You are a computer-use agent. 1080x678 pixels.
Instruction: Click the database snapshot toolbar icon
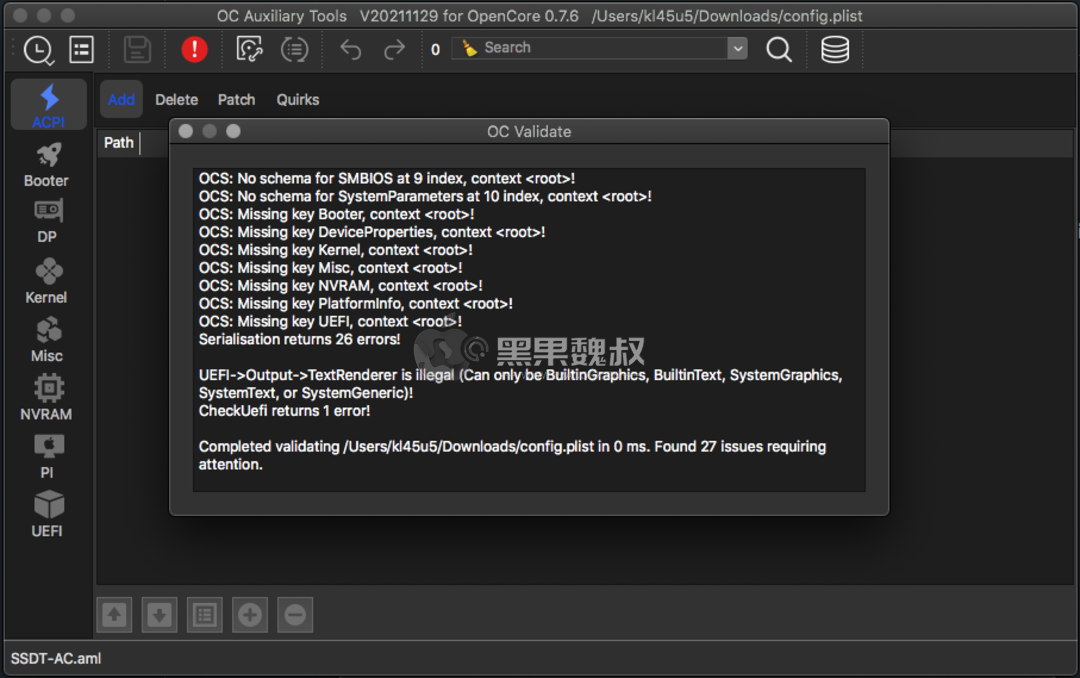[835, 48]
